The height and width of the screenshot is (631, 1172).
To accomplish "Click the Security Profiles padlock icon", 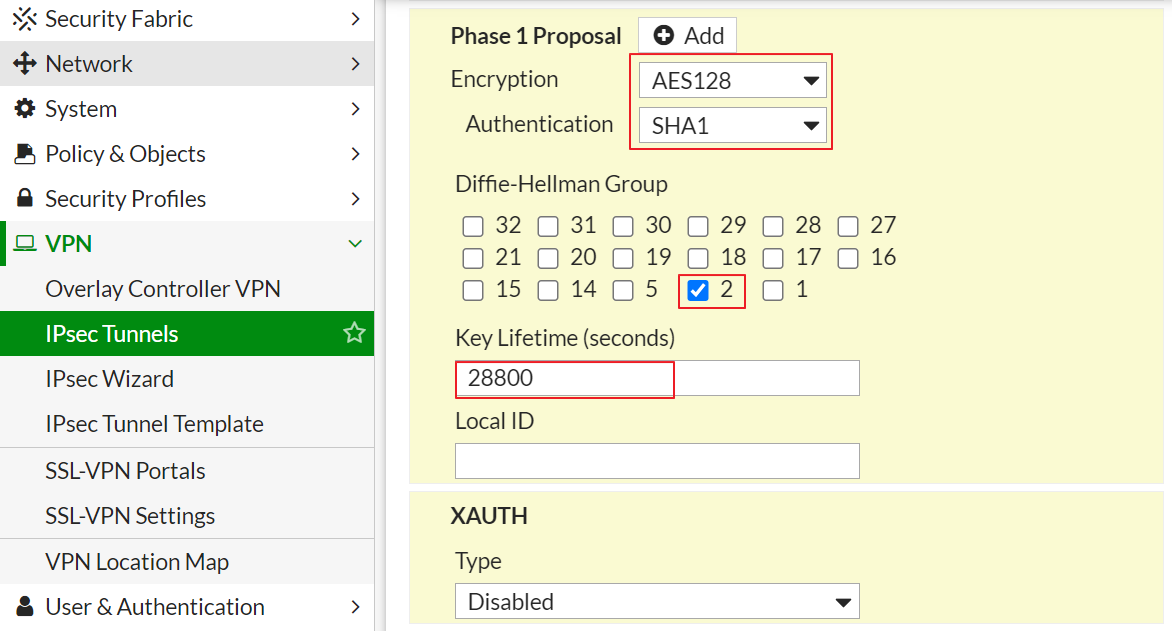I will tap(25, 199).
